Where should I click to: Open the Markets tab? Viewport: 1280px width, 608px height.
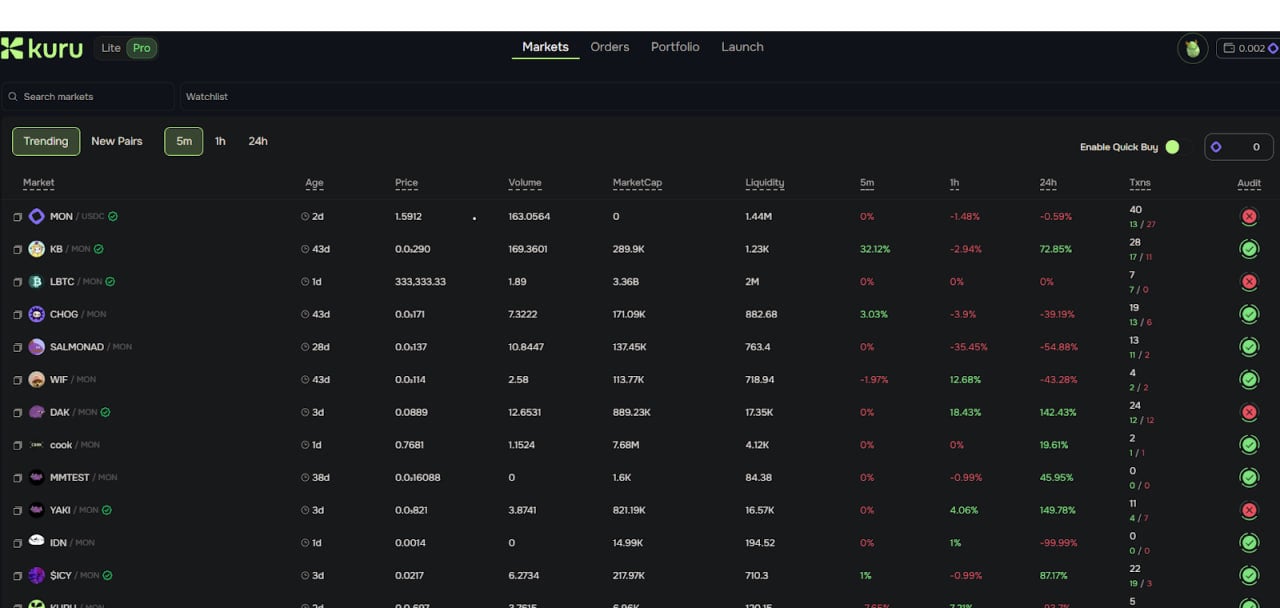tap(546, 47)
